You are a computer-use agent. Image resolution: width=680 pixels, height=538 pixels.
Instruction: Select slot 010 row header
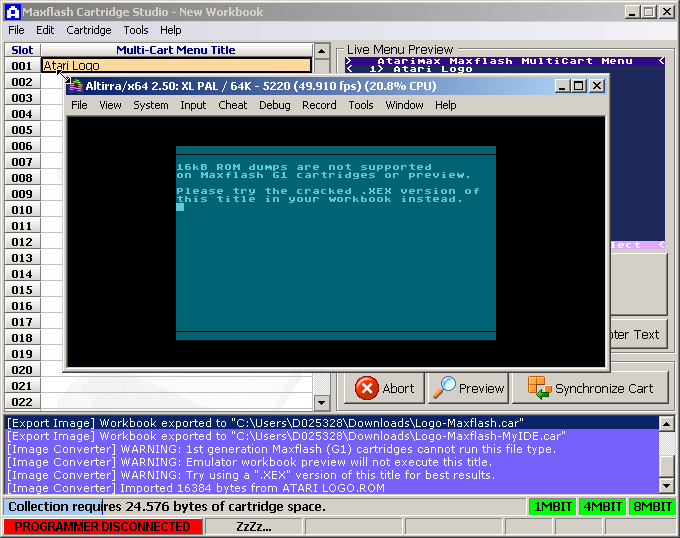coord(22,210)
